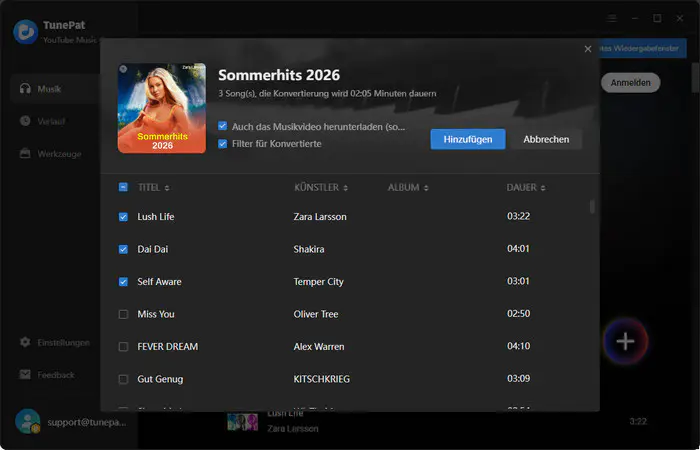This screenshot has width=700, height=450.
Task: Check the Miss You checkbox
Action: [123, 314]
